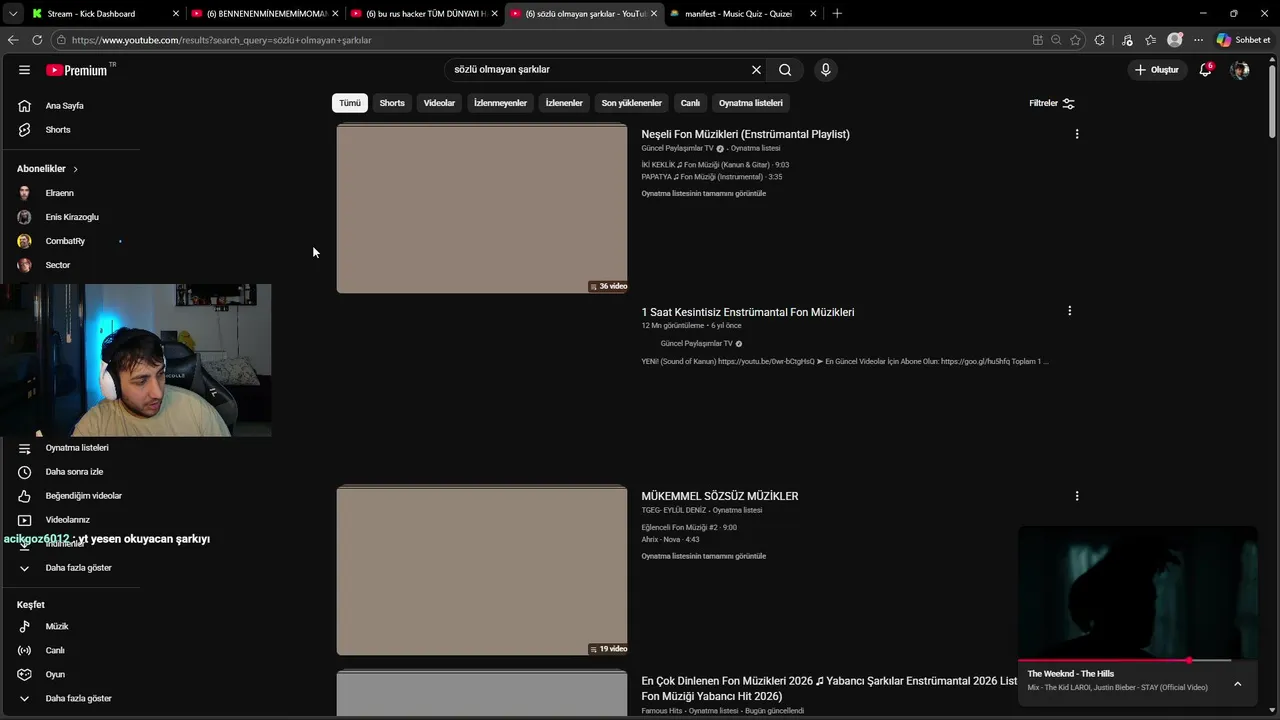Open browser extensions puzzle icon
This screenshot has height=720, width=1280.
(1100, 40)
